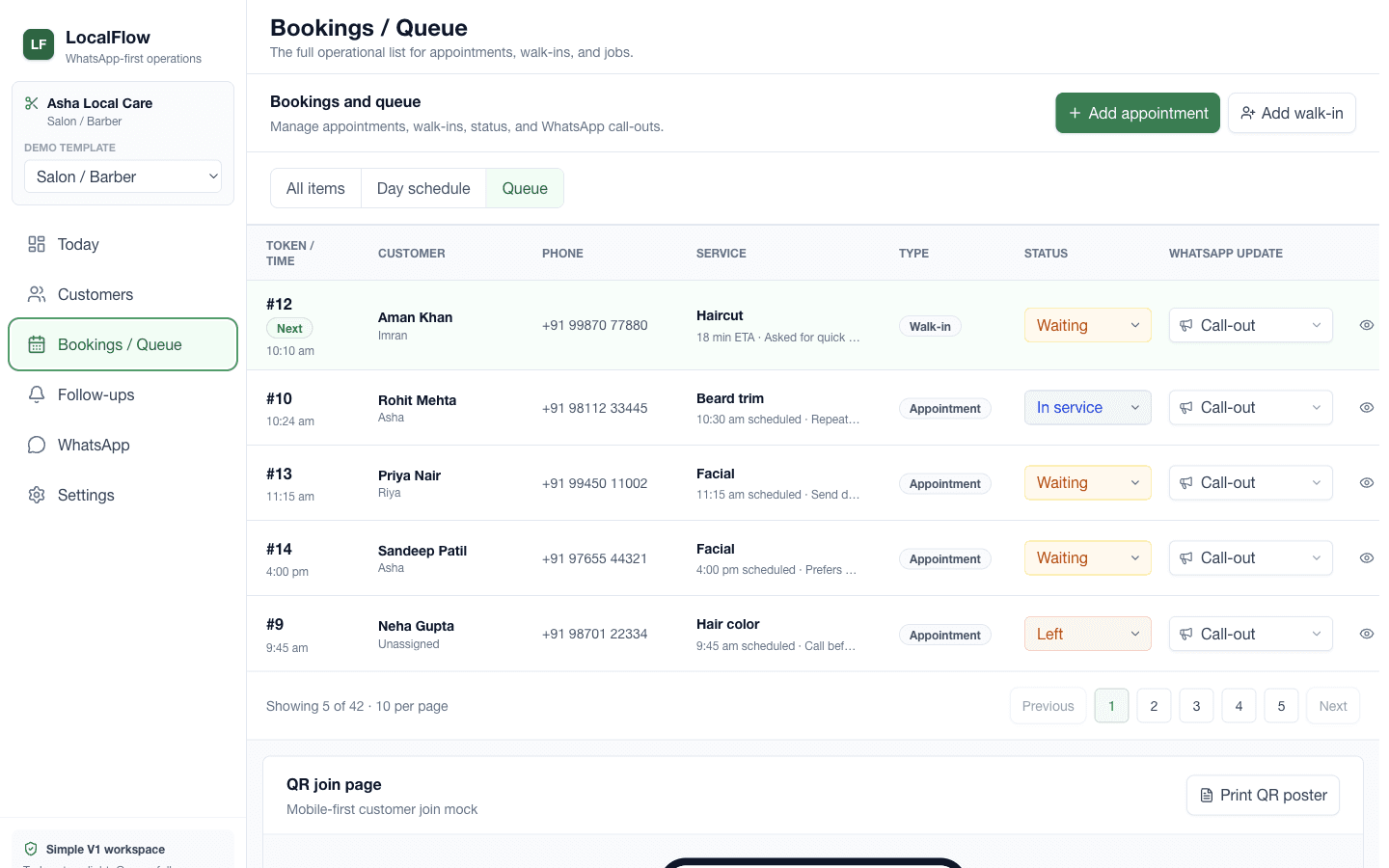The height and width of the screenshot is (868, 1389).
Task: Click the Print QR poster button
Action: pos(1263,796)
